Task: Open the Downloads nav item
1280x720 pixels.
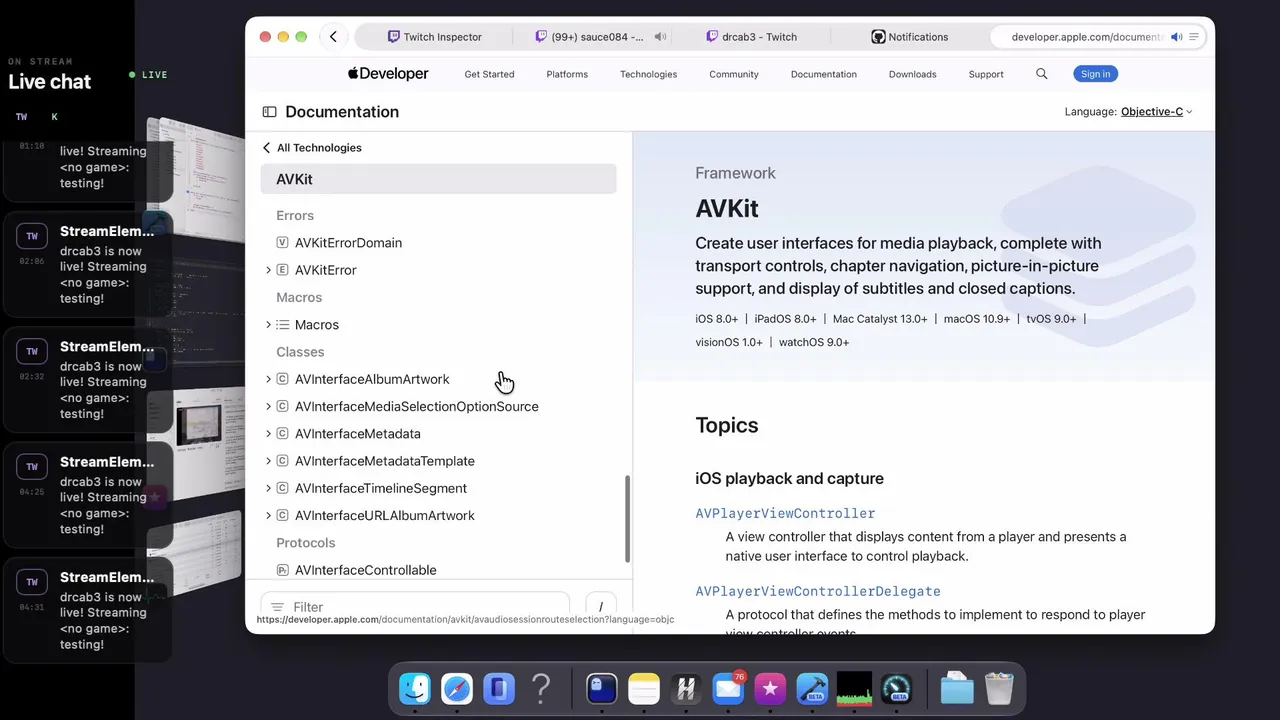Action: (913, 74)
